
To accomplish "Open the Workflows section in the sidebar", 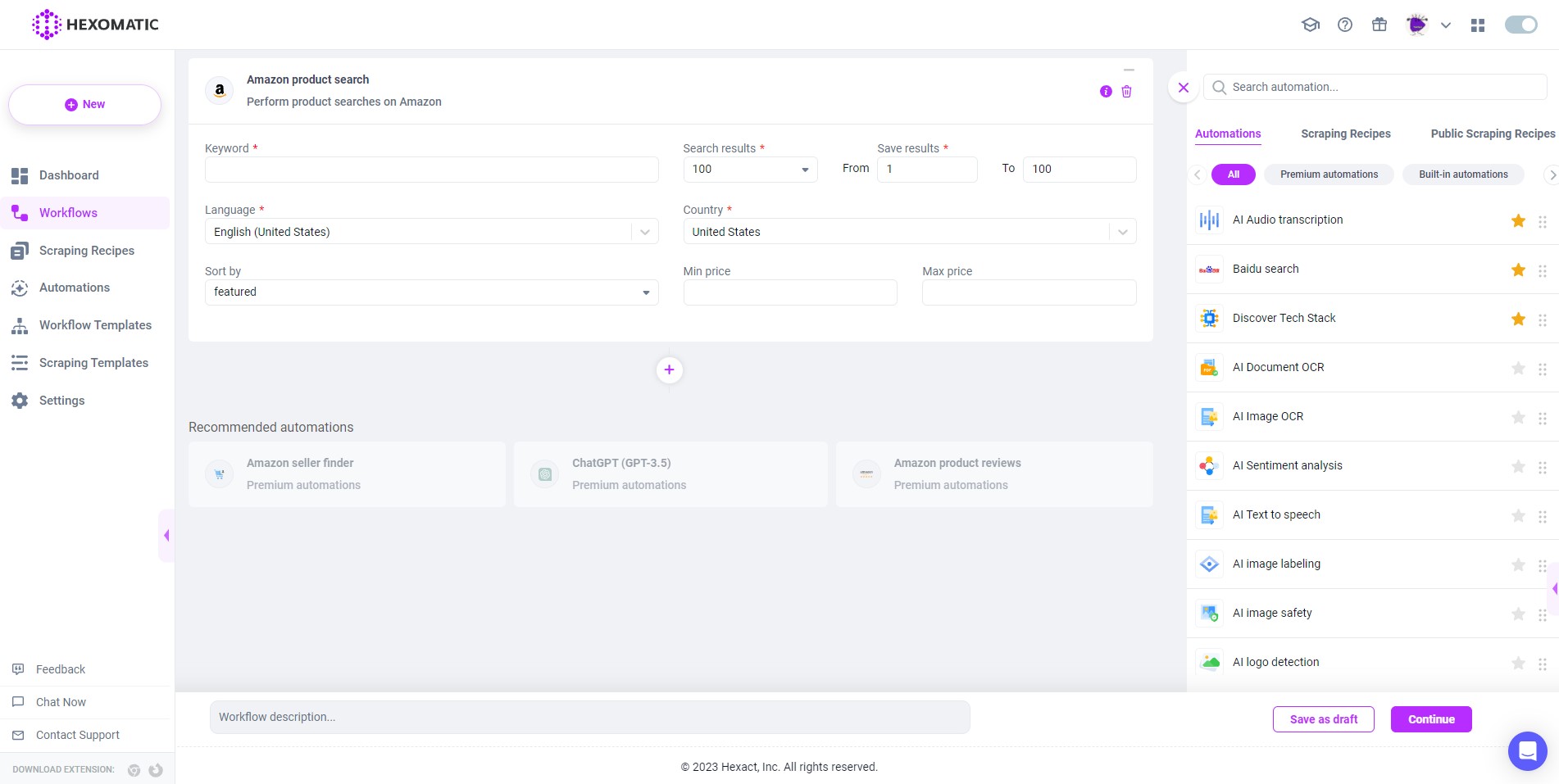I will click(x=67, y=212).
